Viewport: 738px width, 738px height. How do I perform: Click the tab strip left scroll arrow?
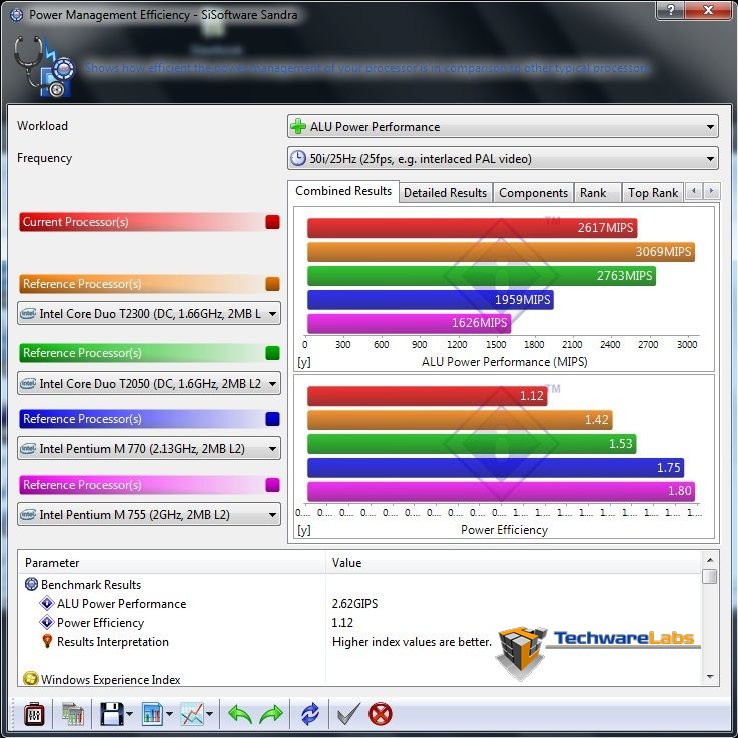click(694, 191)
